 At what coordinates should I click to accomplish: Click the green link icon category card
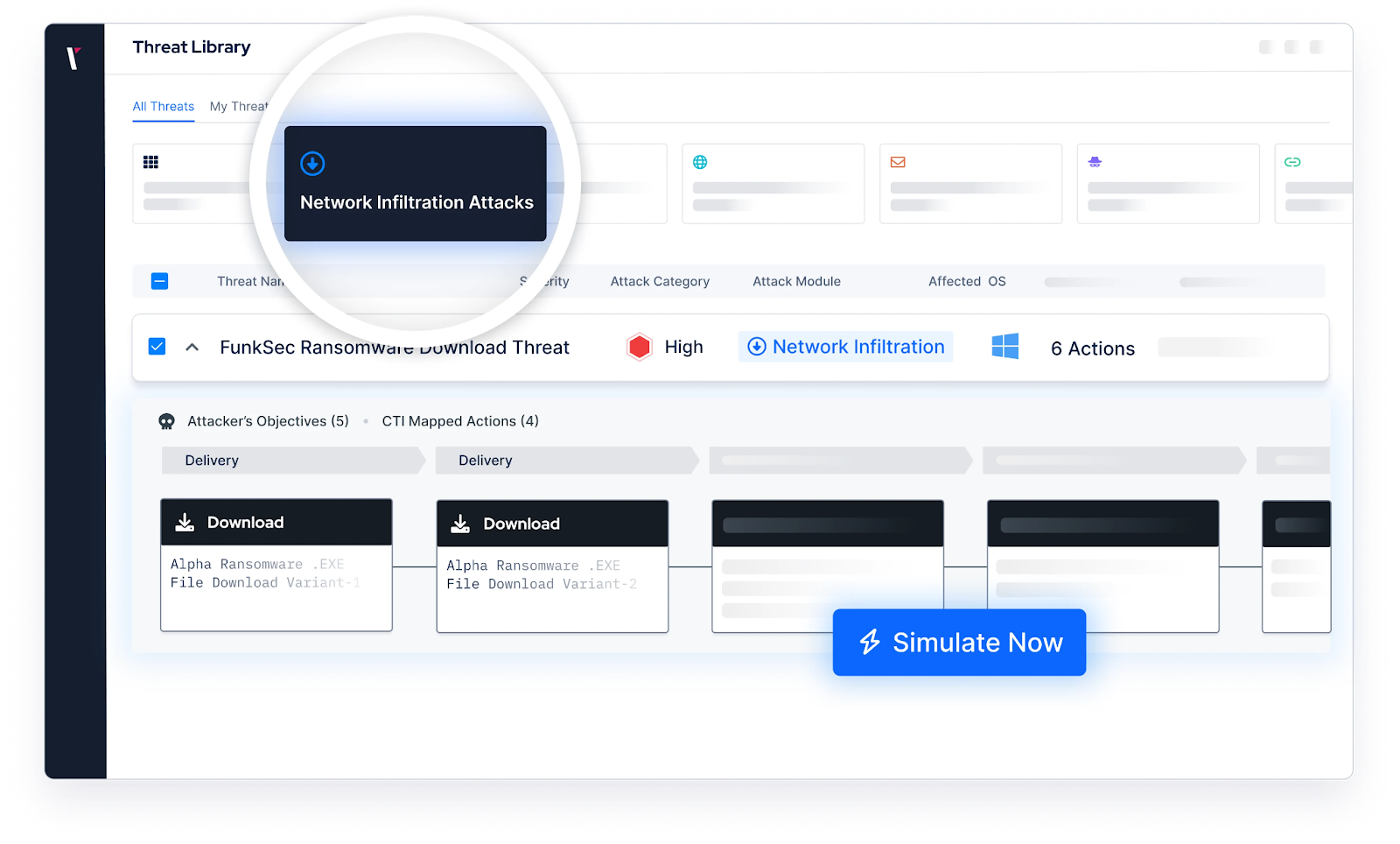pyautogui.click(x=1312, y=183)
